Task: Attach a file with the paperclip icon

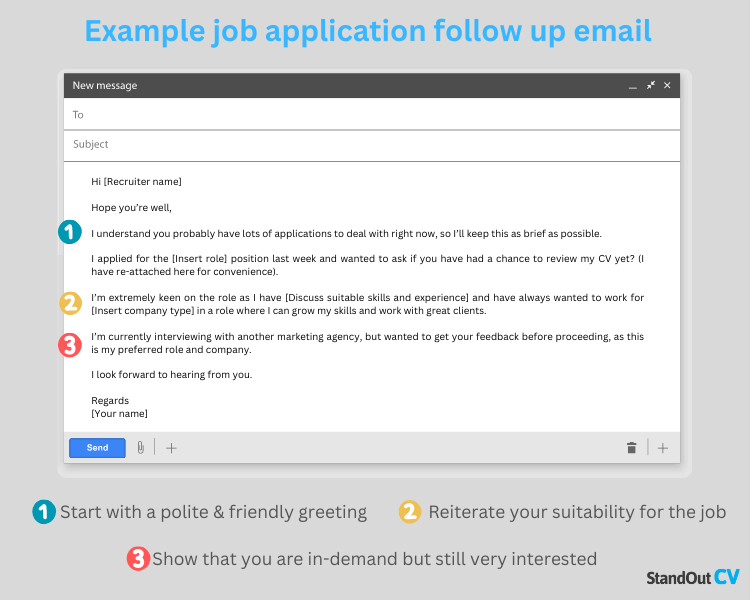Action: click(141, 448)
